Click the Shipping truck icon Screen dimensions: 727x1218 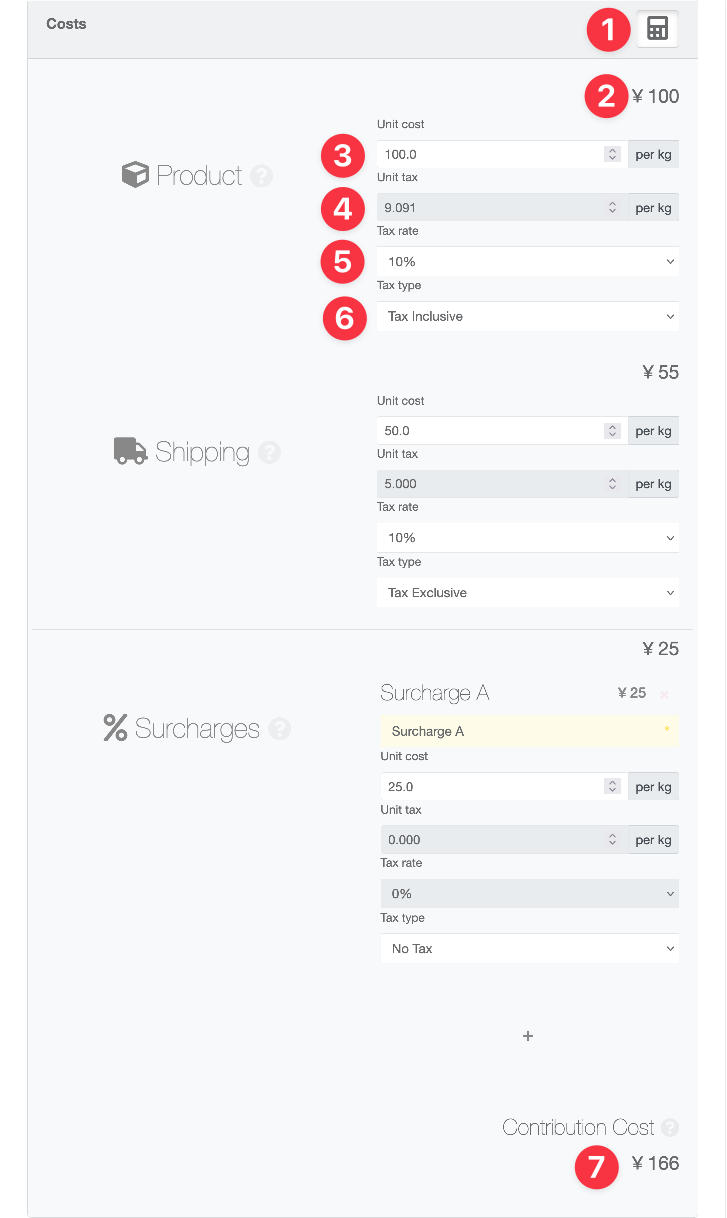tap(131, 452)
